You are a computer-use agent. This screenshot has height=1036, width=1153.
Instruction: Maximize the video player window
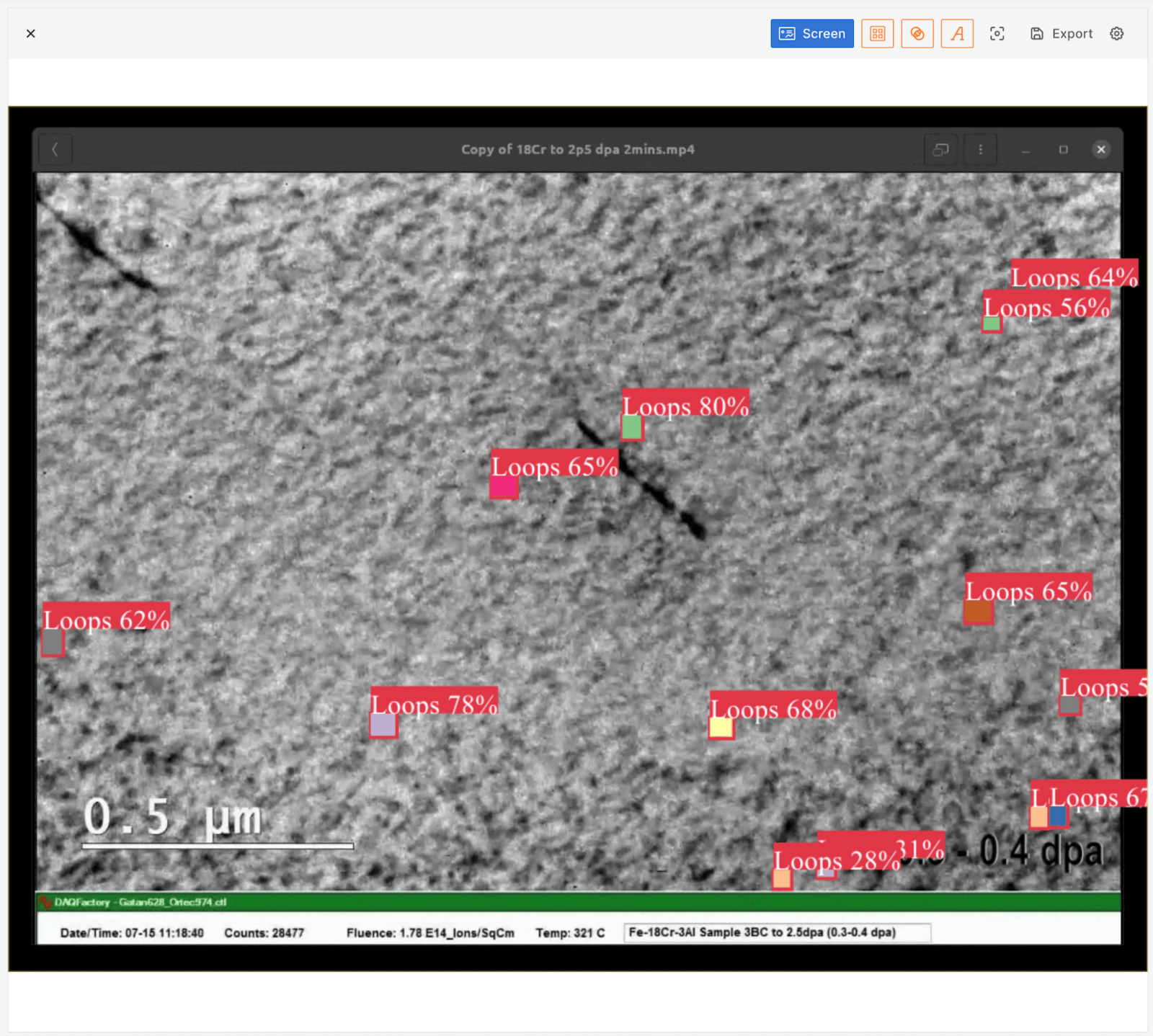[x=1063, y=150]
